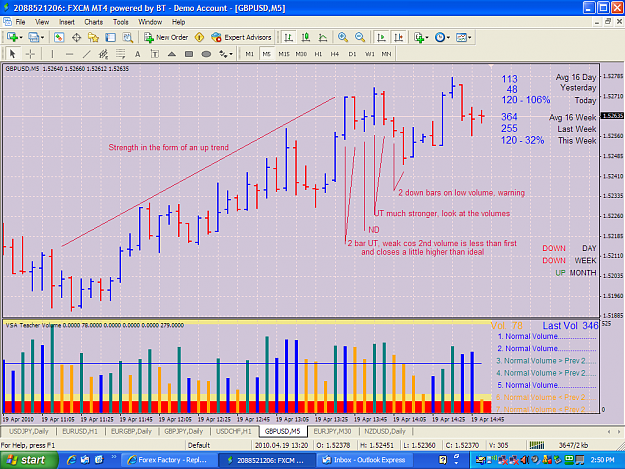Image resolution: width=625 pixels, height=469 pixels.
Task: Switch to USDJPY,Daily chart tab
Action: [x=29, y=431]
